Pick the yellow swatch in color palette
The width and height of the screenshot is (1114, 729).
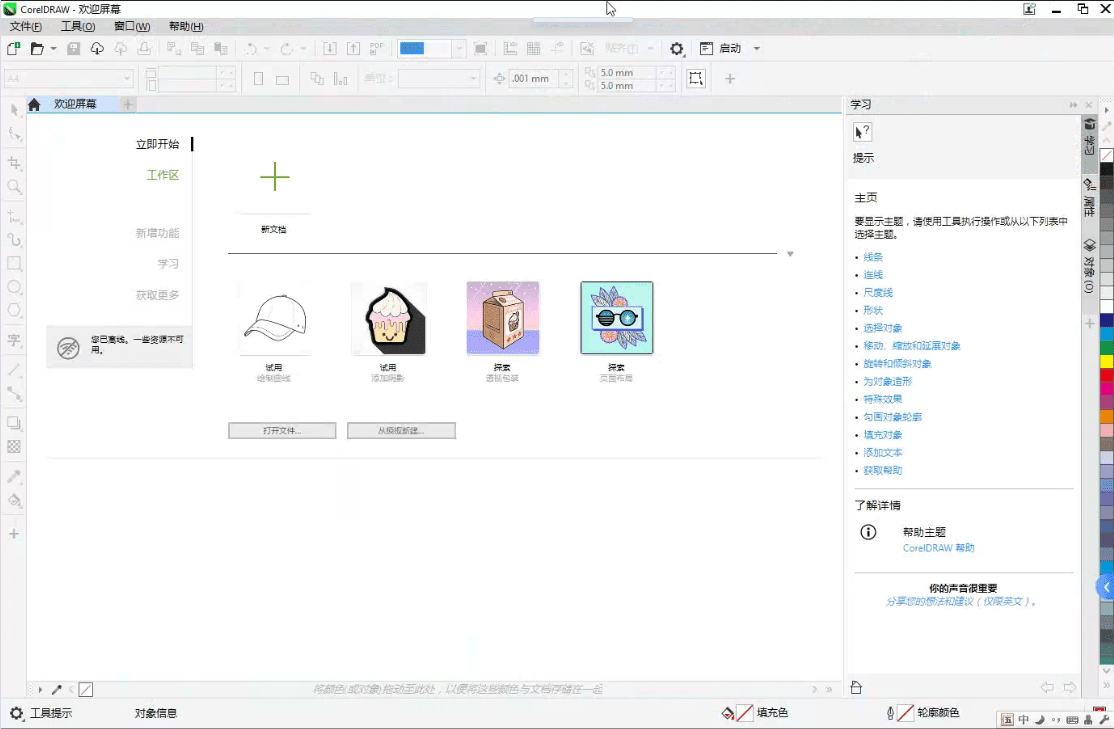[x=1107, y=361]
